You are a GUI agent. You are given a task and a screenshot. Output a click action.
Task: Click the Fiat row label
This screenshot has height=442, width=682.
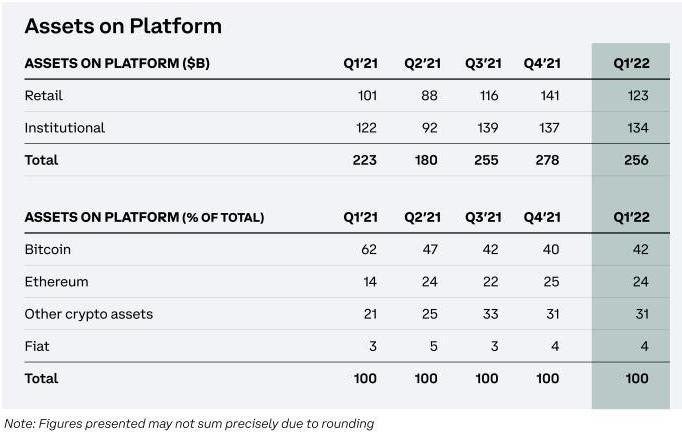(x=38, y=346)
